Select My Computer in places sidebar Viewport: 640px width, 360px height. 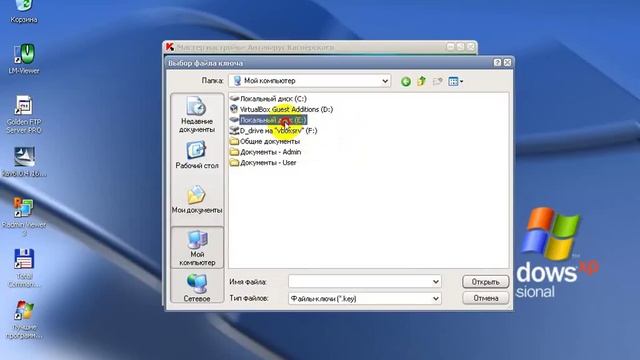pyautogui.click(x=197, y=248)
